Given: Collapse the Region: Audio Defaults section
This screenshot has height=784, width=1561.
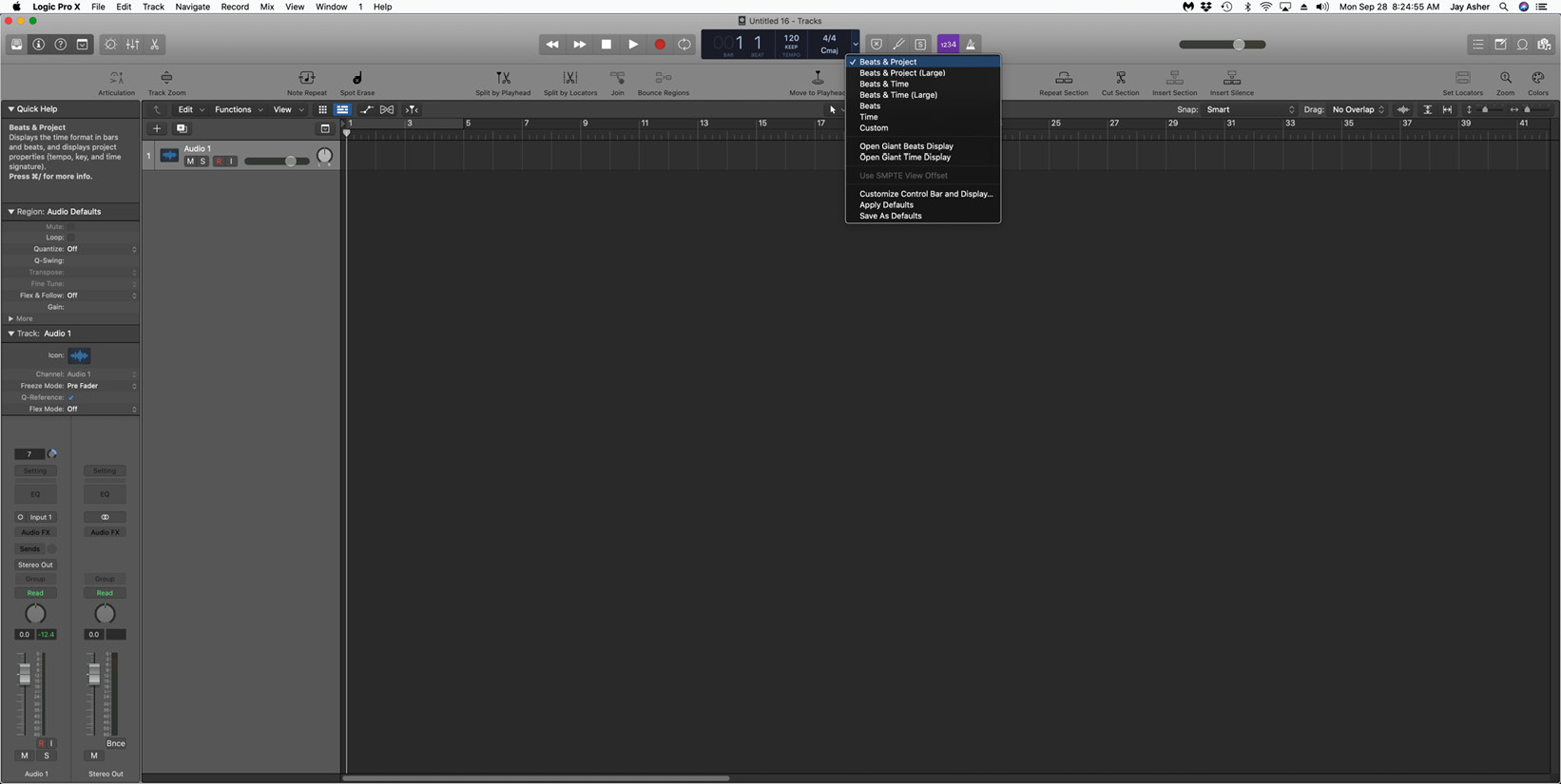Looking at the screenshot, I should (11, 212).
